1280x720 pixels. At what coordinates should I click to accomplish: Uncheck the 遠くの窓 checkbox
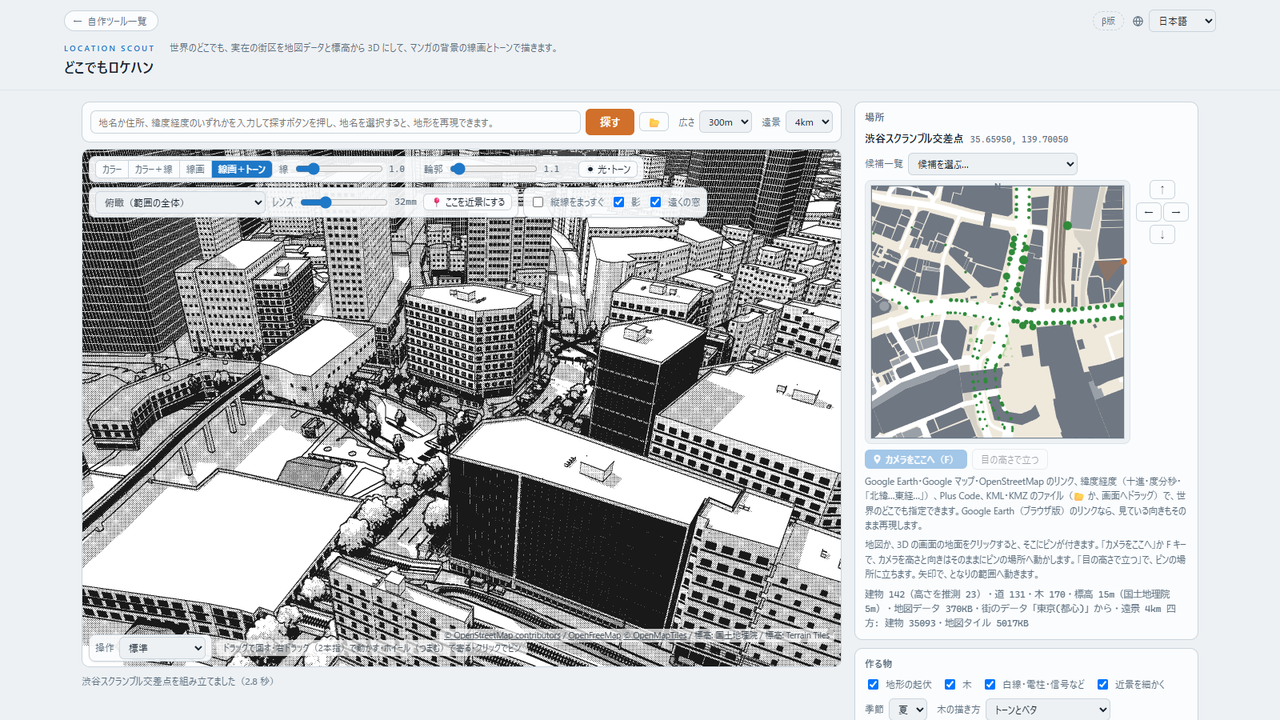tap(656, 202)
